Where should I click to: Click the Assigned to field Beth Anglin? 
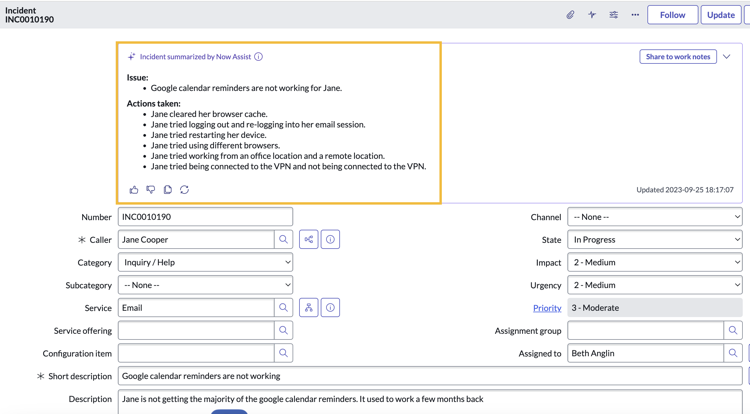[x=646, y=353]
